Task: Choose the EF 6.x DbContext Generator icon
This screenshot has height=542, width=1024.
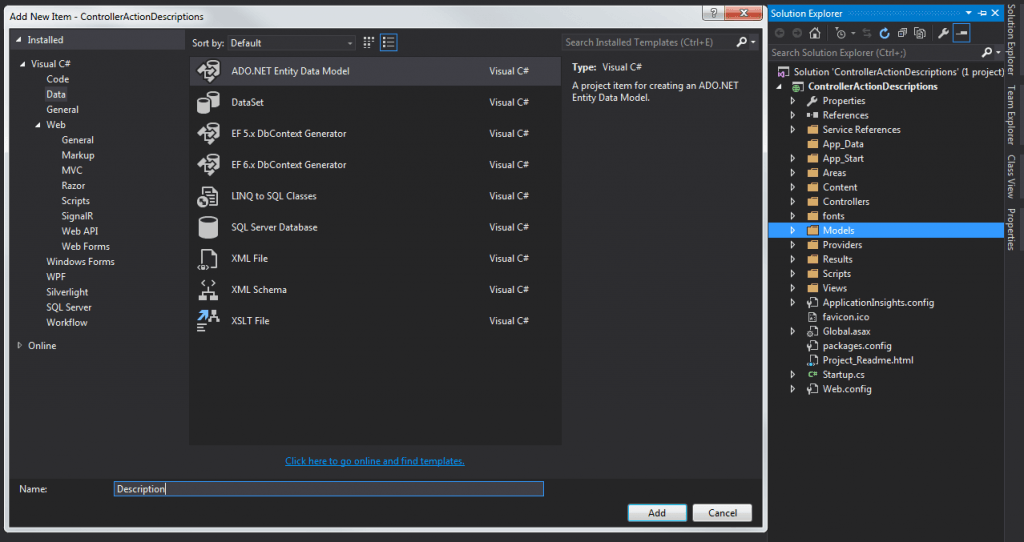Action: coord(208,165)
